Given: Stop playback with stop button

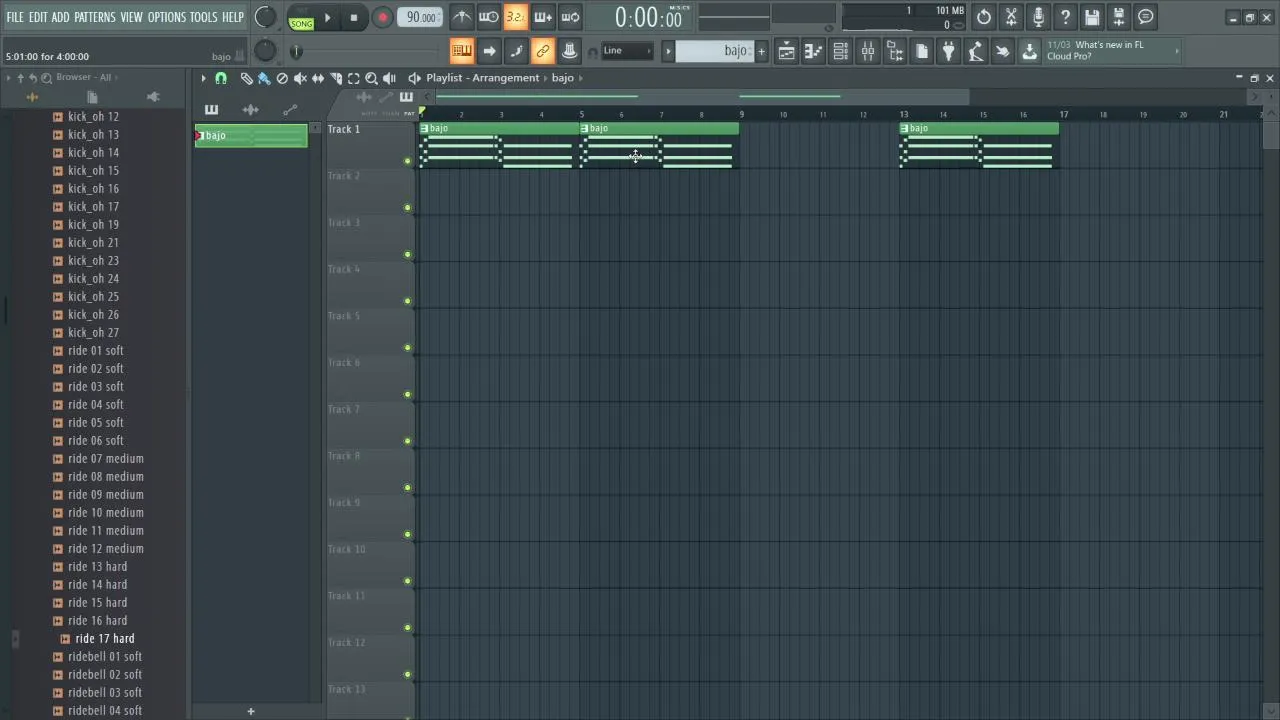Looking at the screenshot, I should [354, 17].
